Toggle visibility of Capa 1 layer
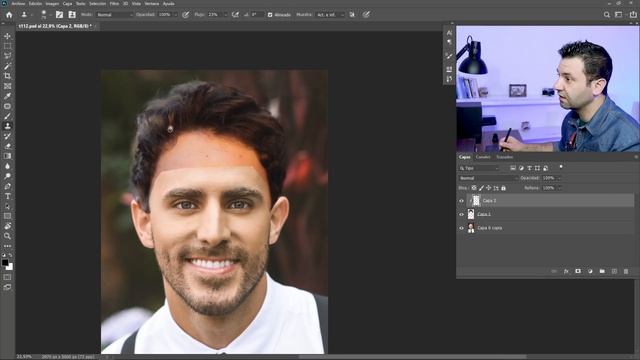Viewport: 640px width, 360px height. pyautogui.click(x=462, y=214)
